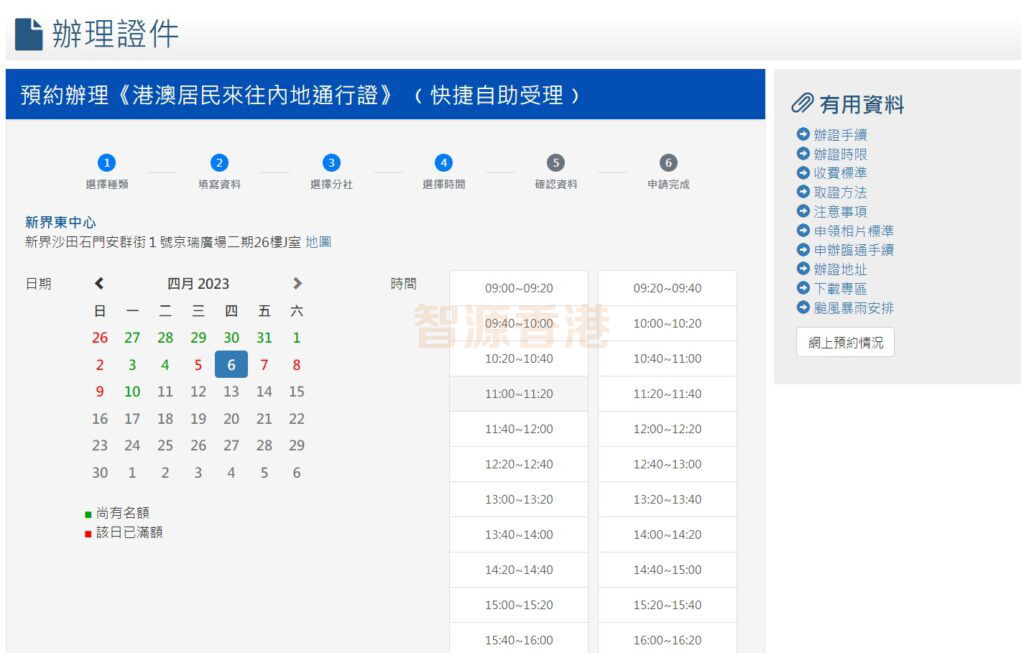Choose the 09:40~10:00 time slot

click(x=519, y=323)
